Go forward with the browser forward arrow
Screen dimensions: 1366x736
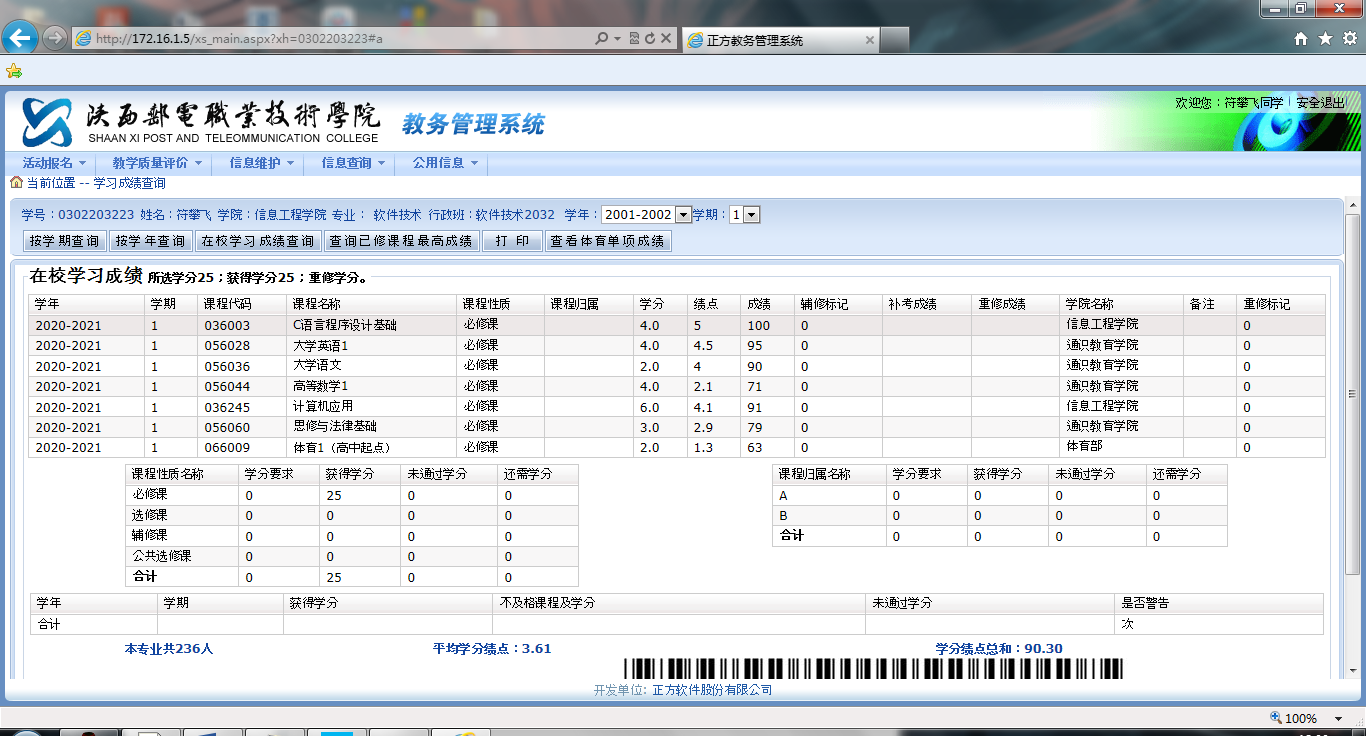pos(55,38)
